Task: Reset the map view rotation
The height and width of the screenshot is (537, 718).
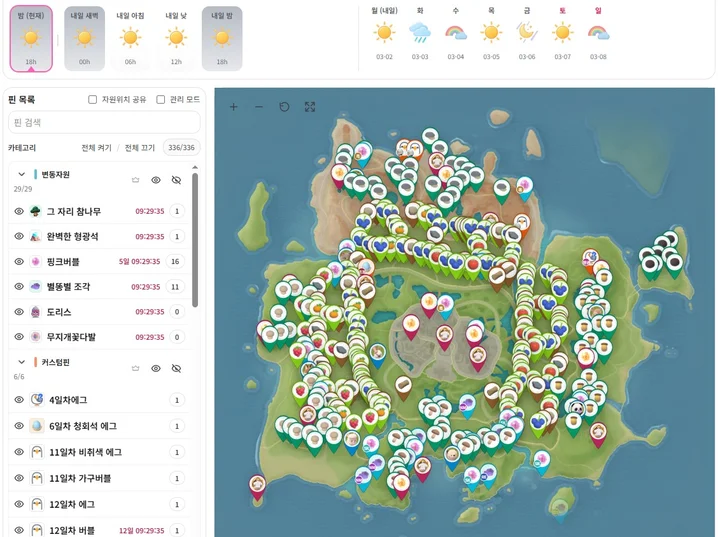Action: click(x=284, y=107)
